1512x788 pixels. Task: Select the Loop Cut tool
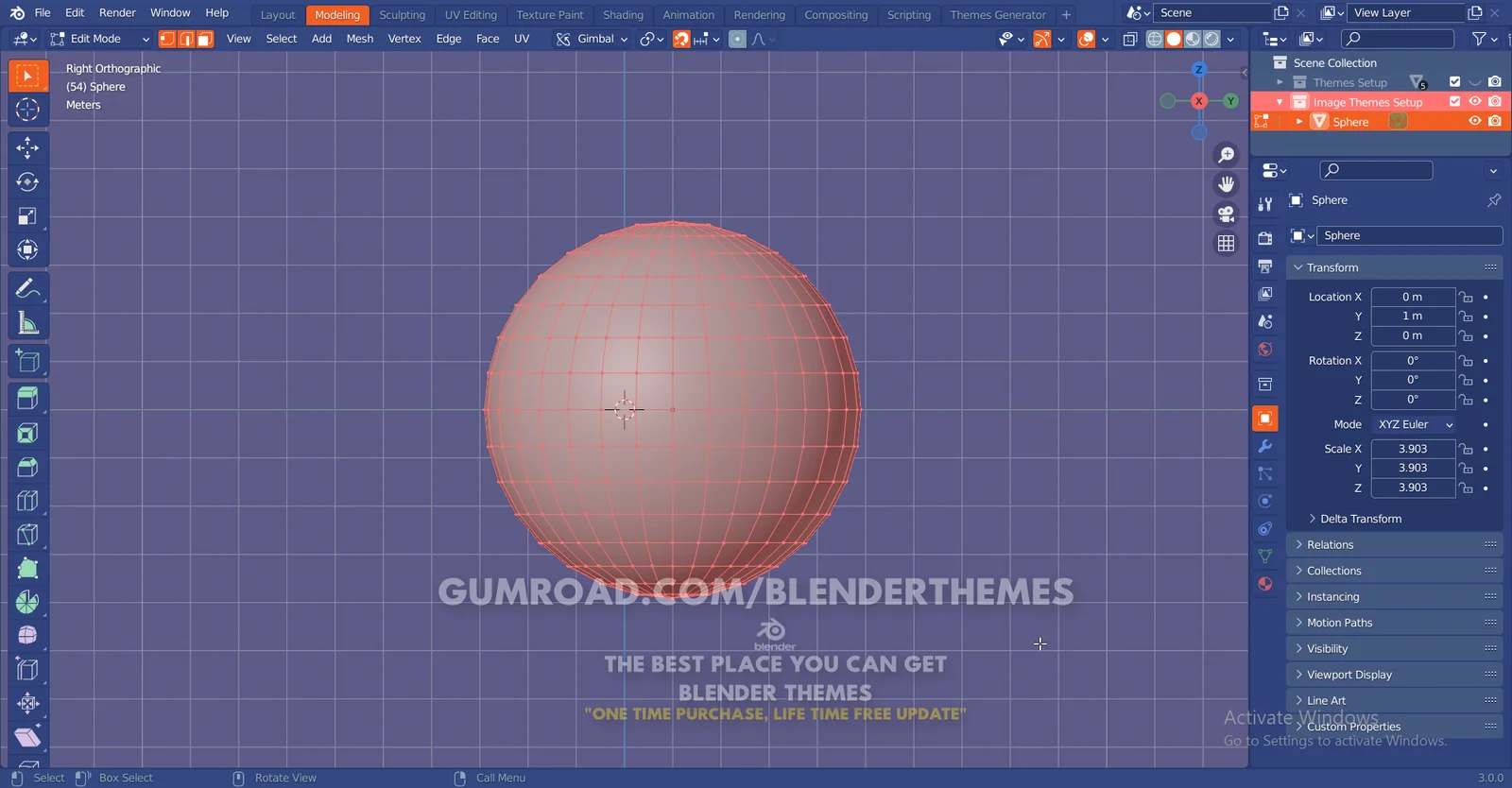point(27,501)
